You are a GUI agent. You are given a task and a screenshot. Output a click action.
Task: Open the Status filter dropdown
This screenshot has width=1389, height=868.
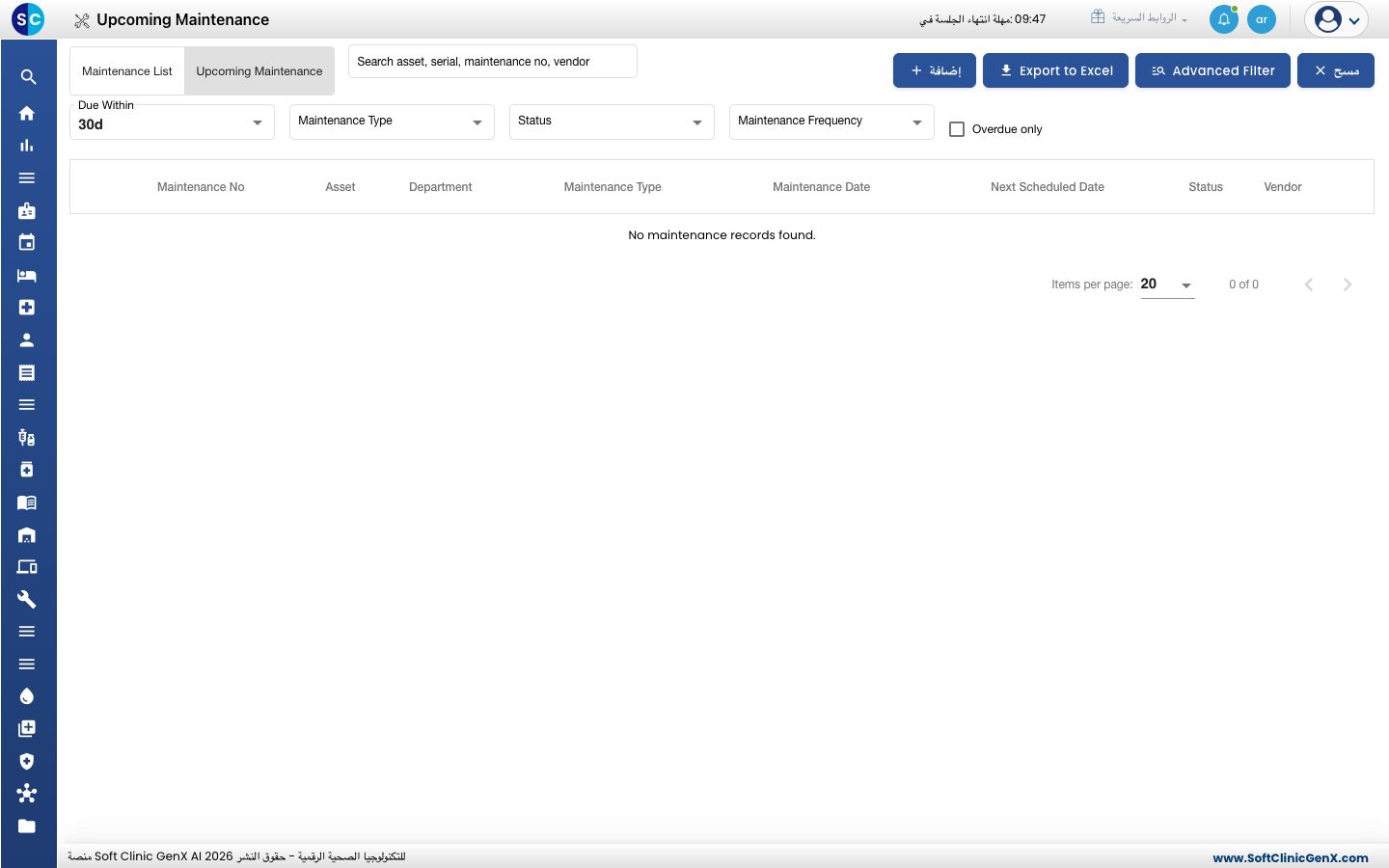[x=612, y=122]
